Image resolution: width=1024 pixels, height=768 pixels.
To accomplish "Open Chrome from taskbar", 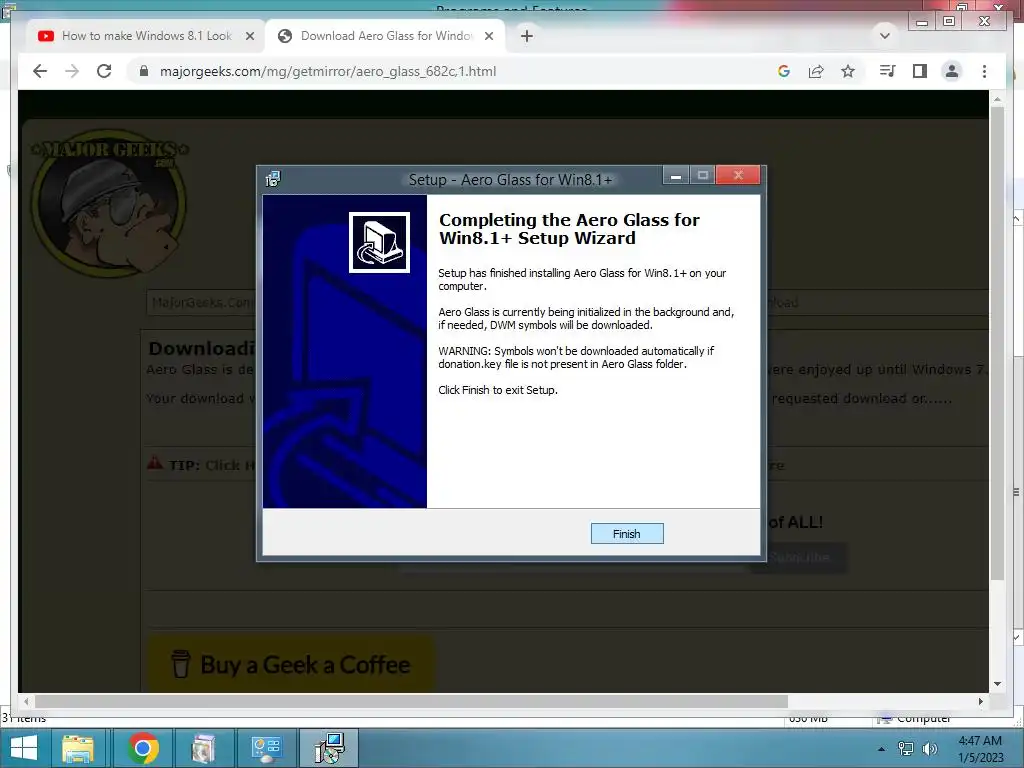I will pos(143,748).
